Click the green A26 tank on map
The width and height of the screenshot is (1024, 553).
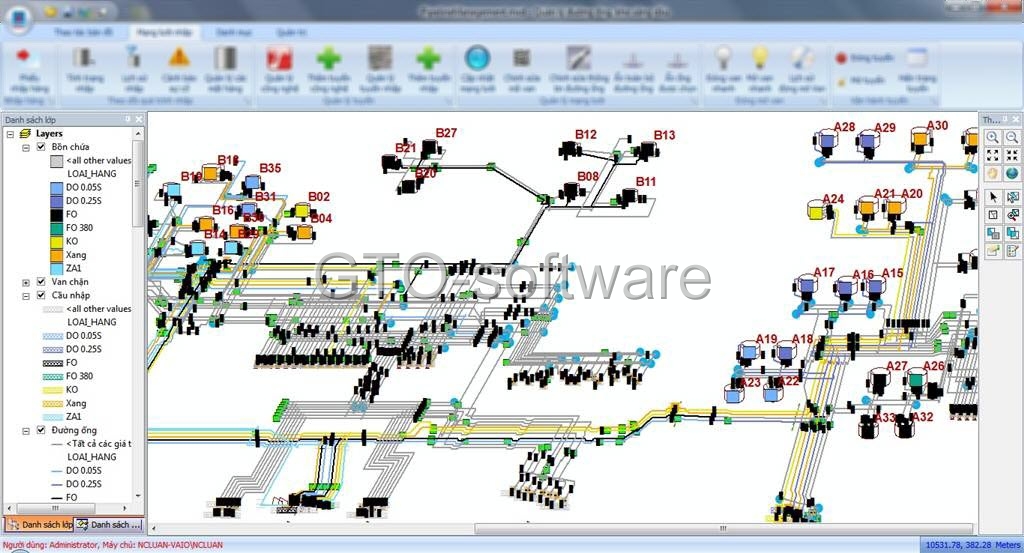pos(916,382)
